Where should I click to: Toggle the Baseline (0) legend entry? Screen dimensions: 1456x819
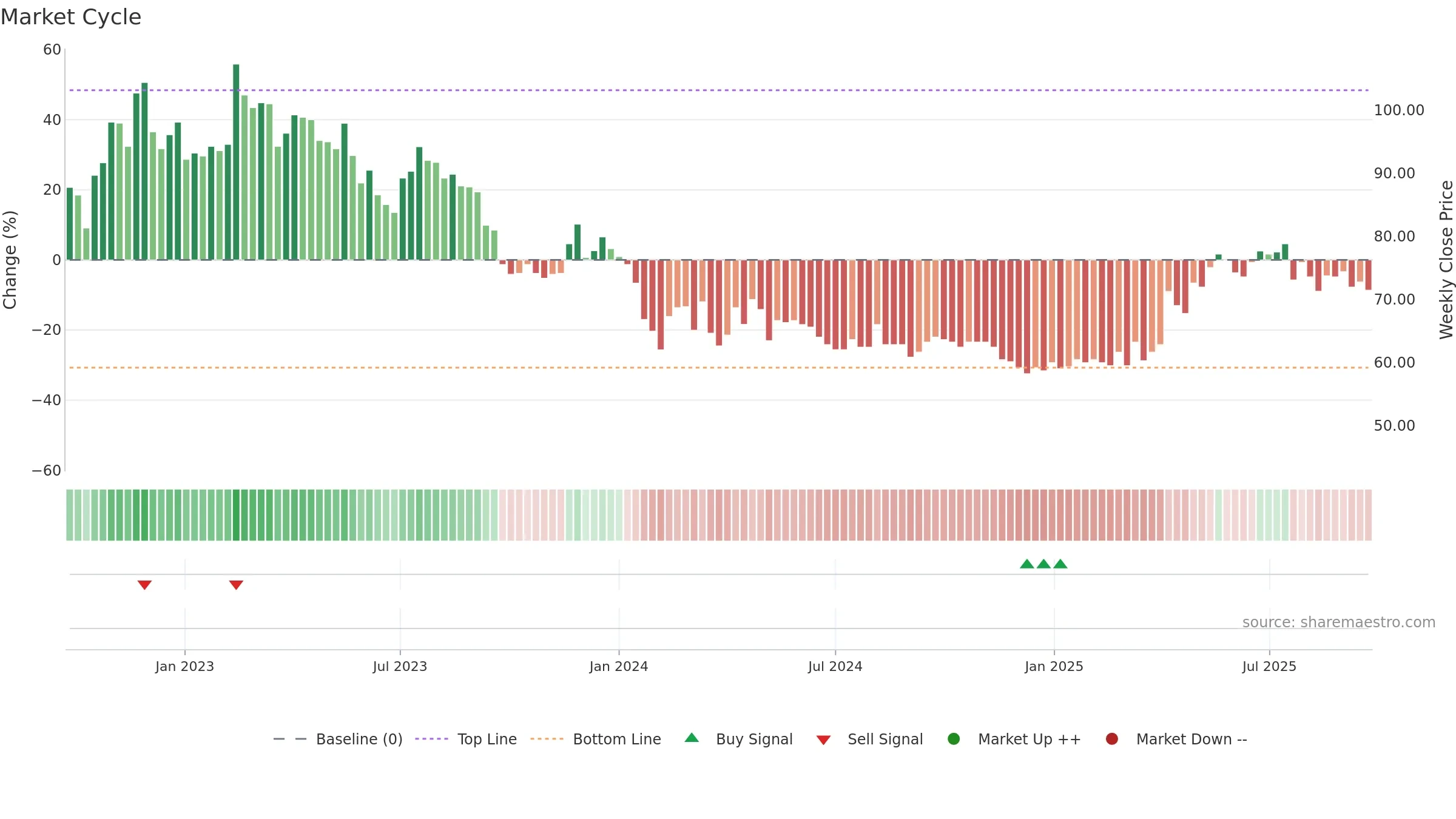coord(338,739)
